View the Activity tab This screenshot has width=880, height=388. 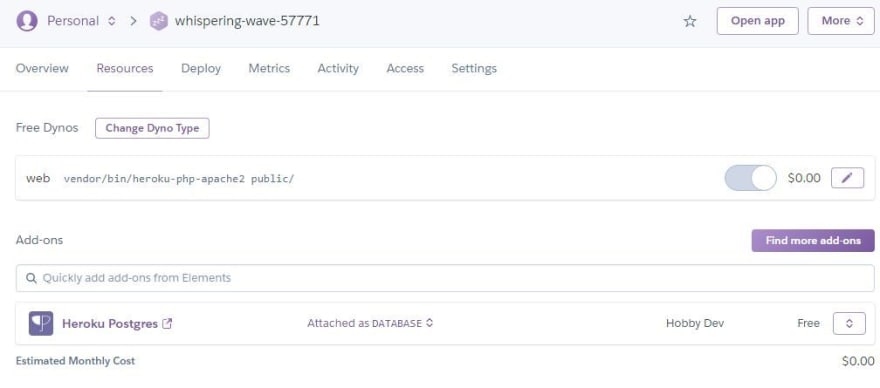tap(338, 69)
